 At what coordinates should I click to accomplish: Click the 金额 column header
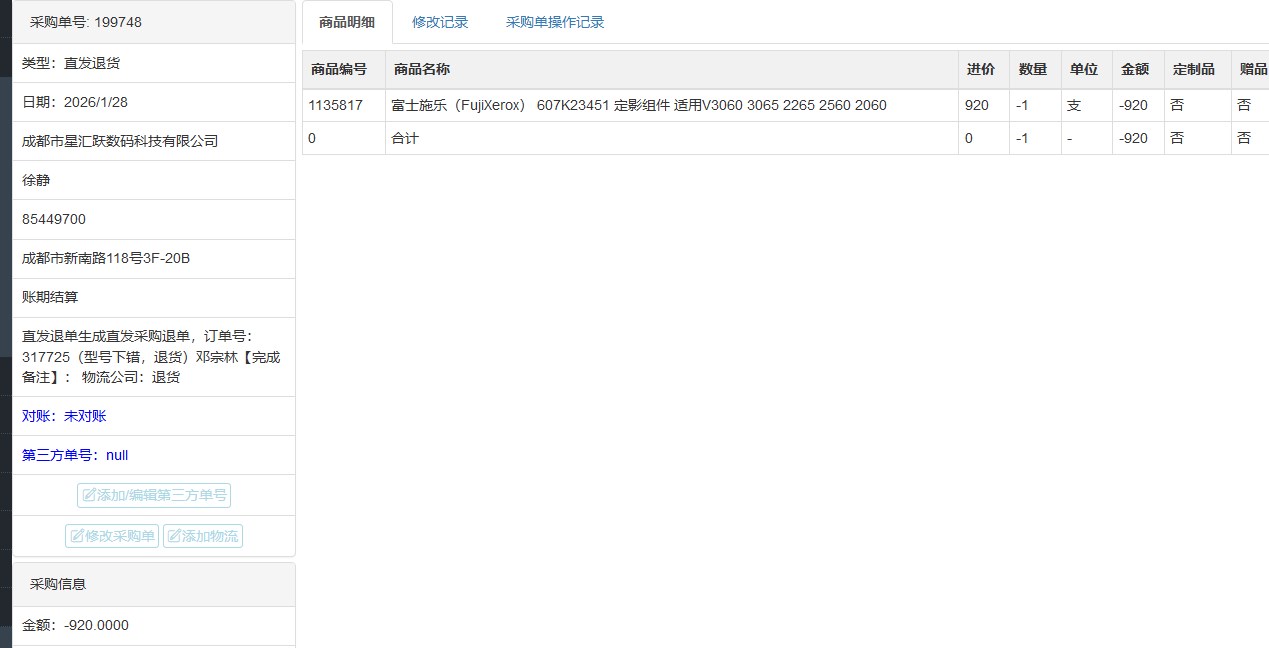tap(1135, 69)
